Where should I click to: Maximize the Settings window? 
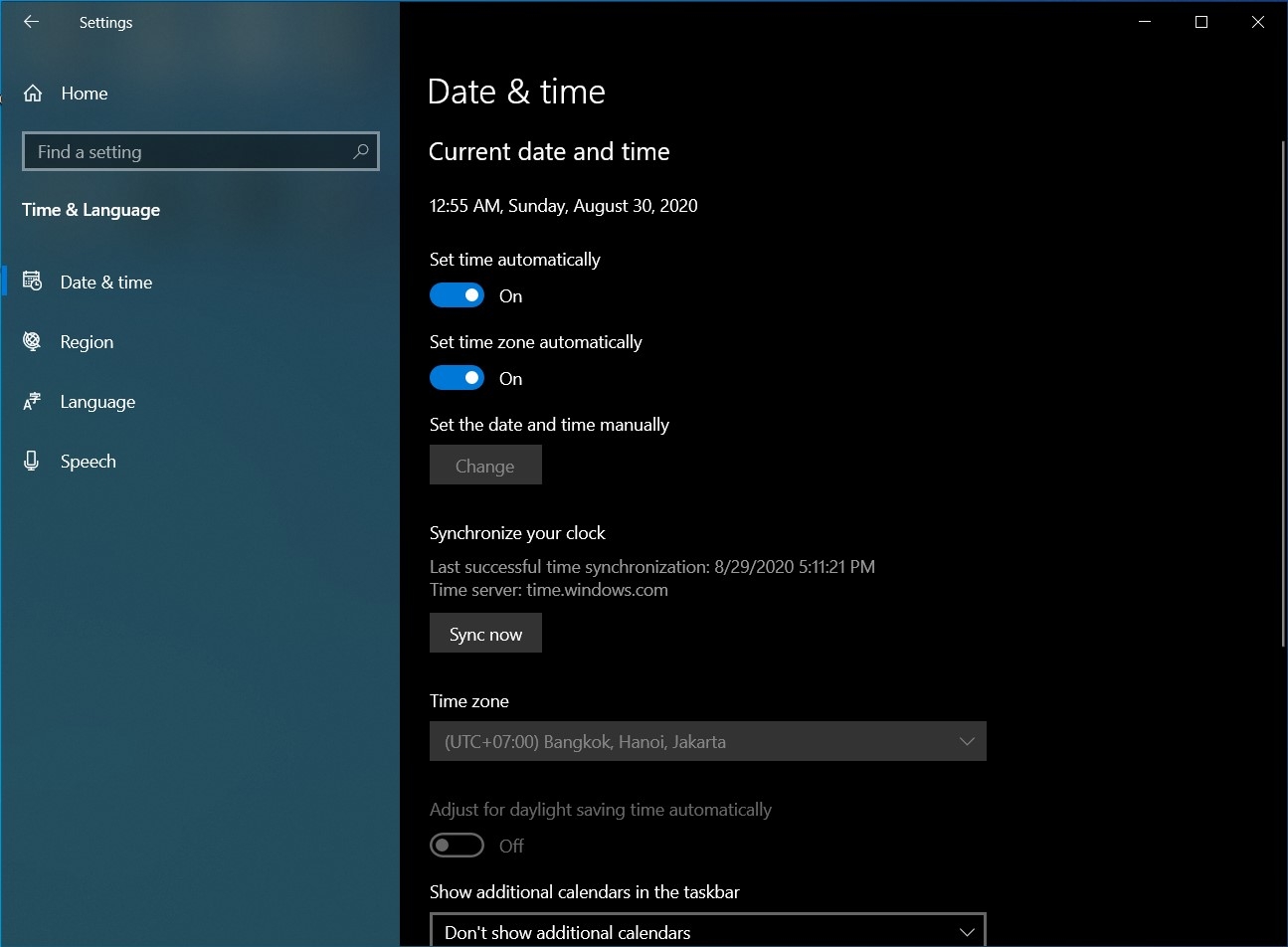pos(1201,22)
